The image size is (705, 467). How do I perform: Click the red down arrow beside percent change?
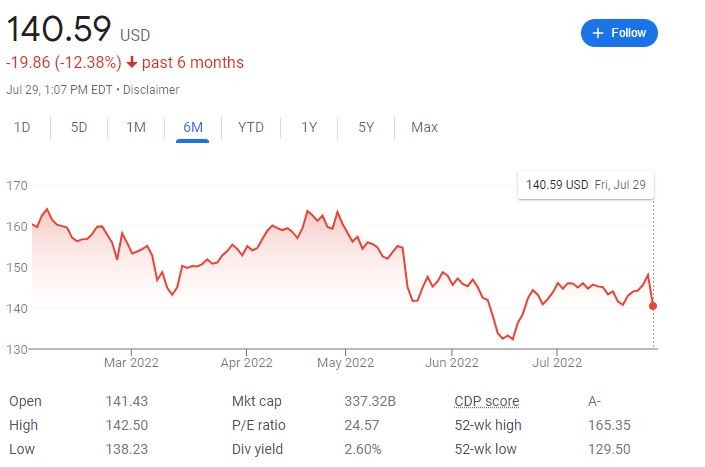(132, 62)
